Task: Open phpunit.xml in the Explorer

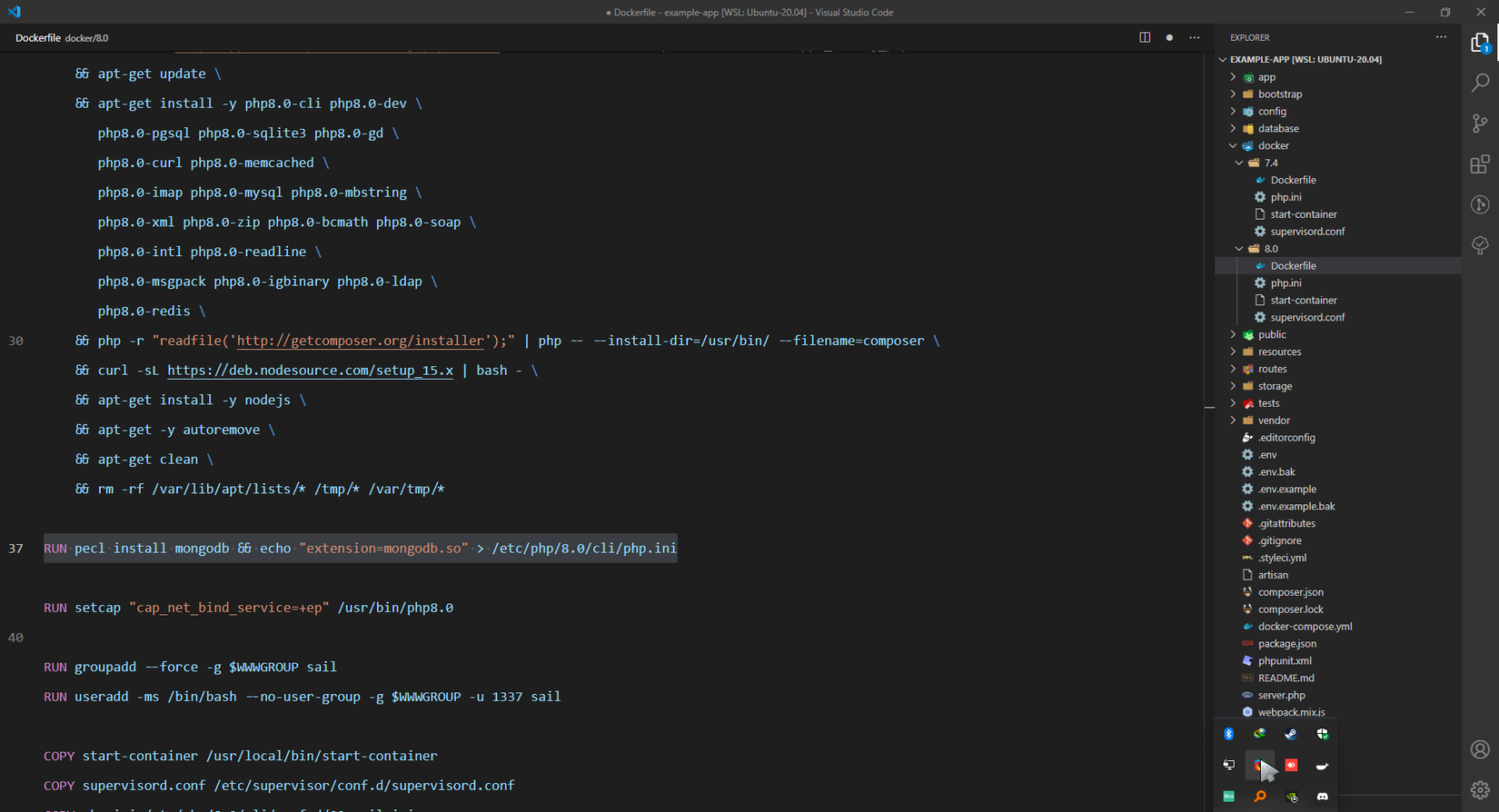Action: (1285, 661)
